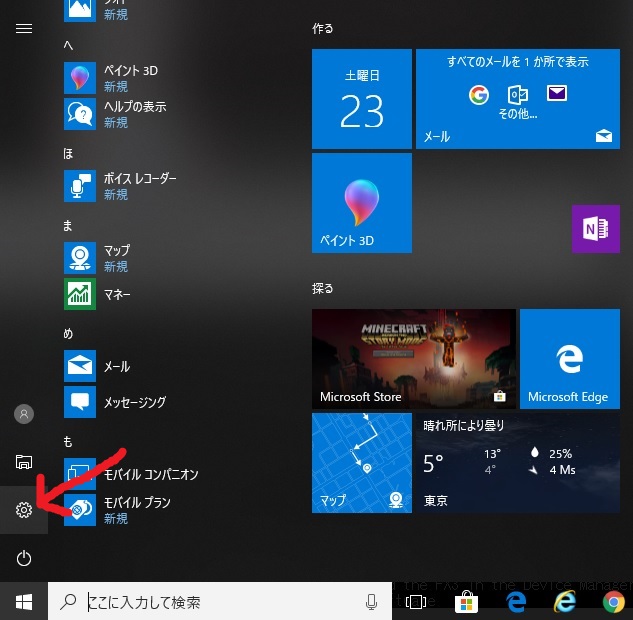Click the Outlook icon in mail tile

[517, 95]
